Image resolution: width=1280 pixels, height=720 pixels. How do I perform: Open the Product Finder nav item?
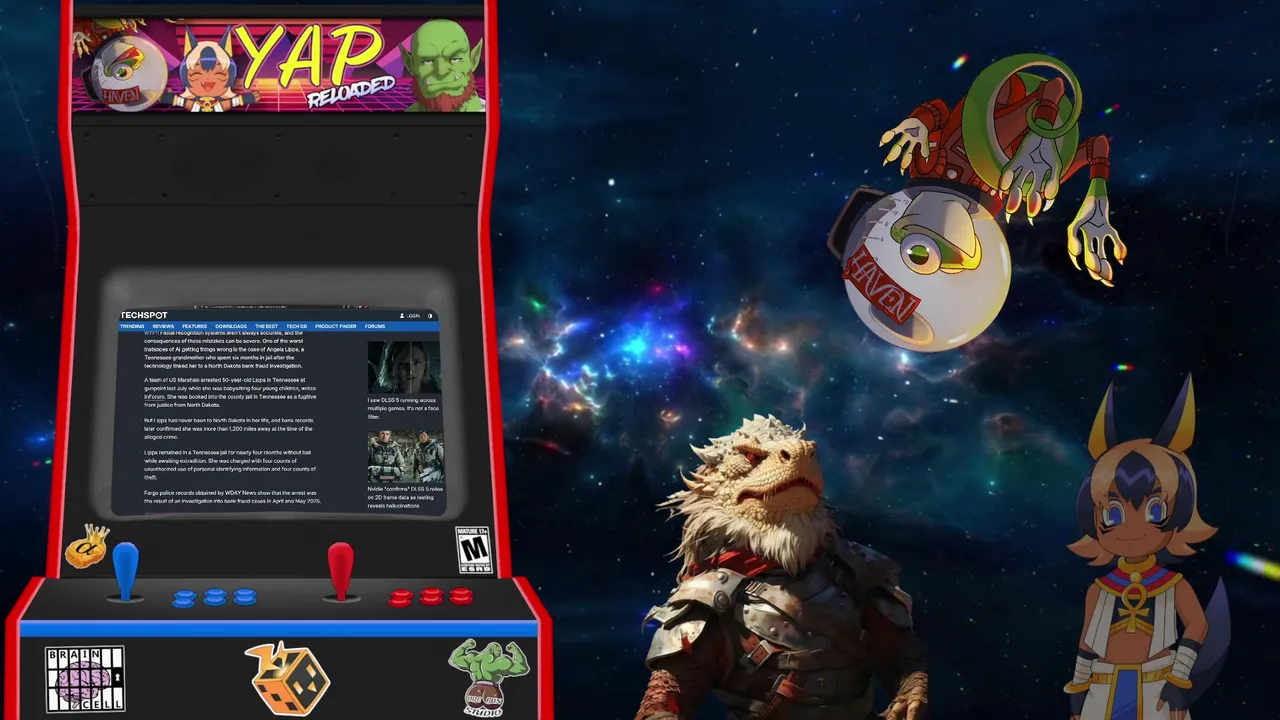click(335, 326)
